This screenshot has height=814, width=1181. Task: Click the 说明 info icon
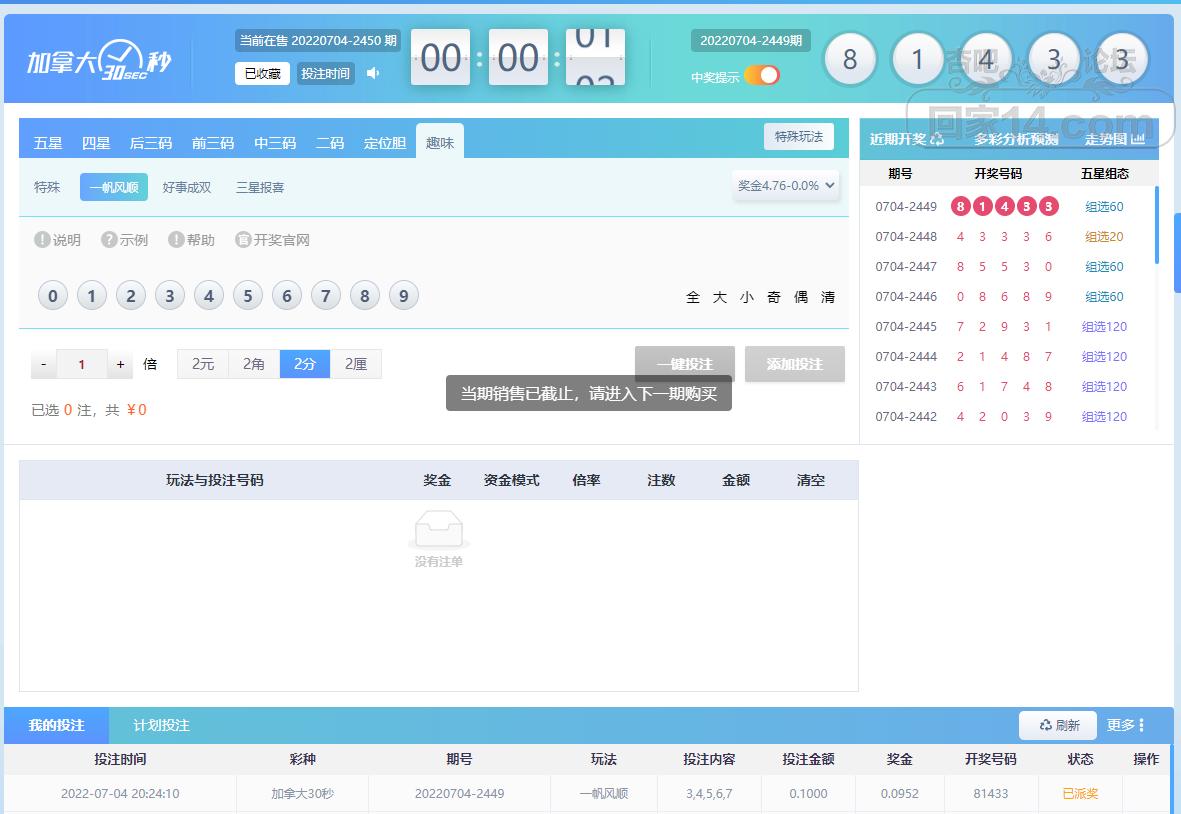pyautogui.click(x=42, y=240)
